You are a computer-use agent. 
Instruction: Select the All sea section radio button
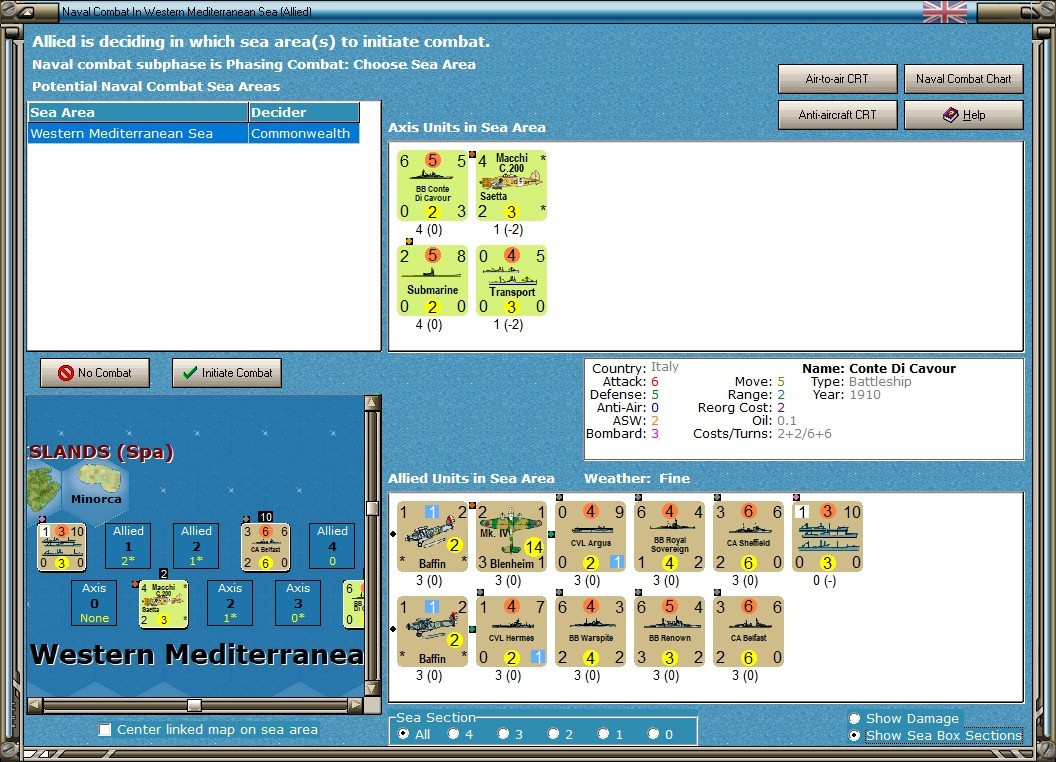point(403,734)
